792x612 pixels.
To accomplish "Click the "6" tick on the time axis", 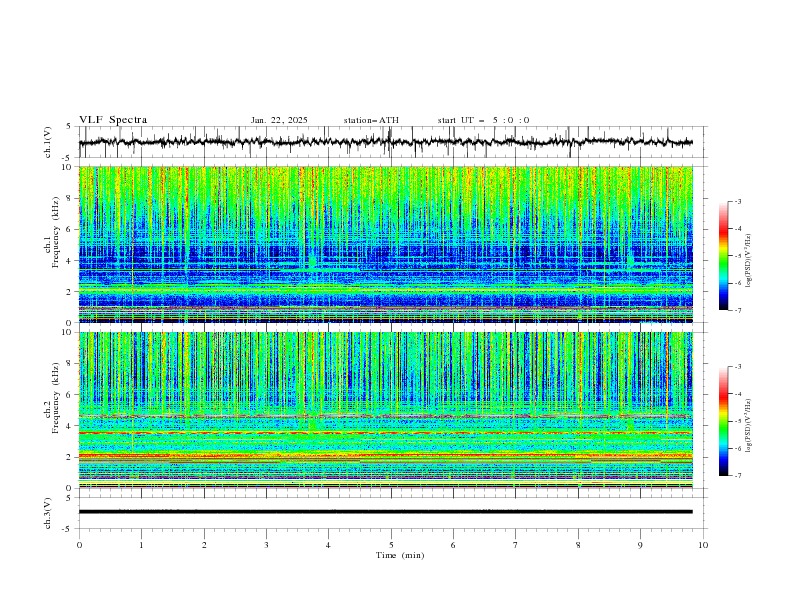I will 453,545.
